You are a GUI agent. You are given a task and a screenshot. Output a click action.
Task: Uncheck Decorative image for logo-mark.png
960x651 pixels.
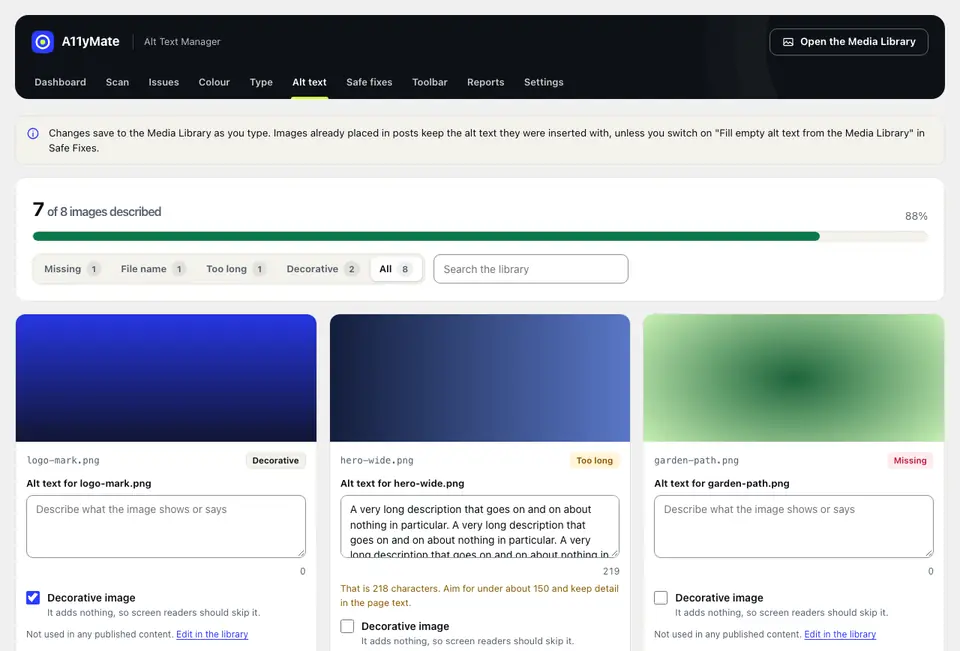33,598
